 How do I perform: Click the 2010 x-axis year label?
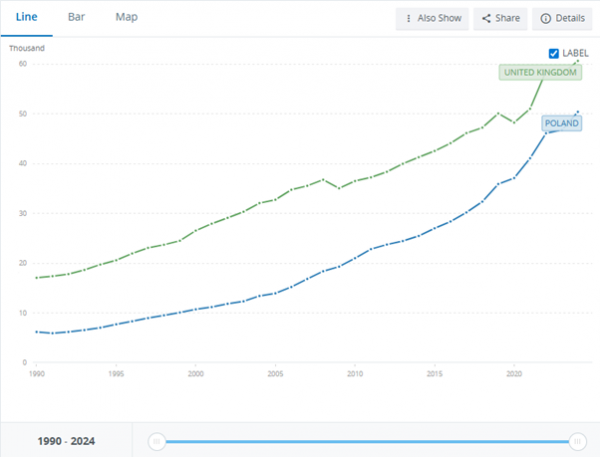(x=354, y=374)
